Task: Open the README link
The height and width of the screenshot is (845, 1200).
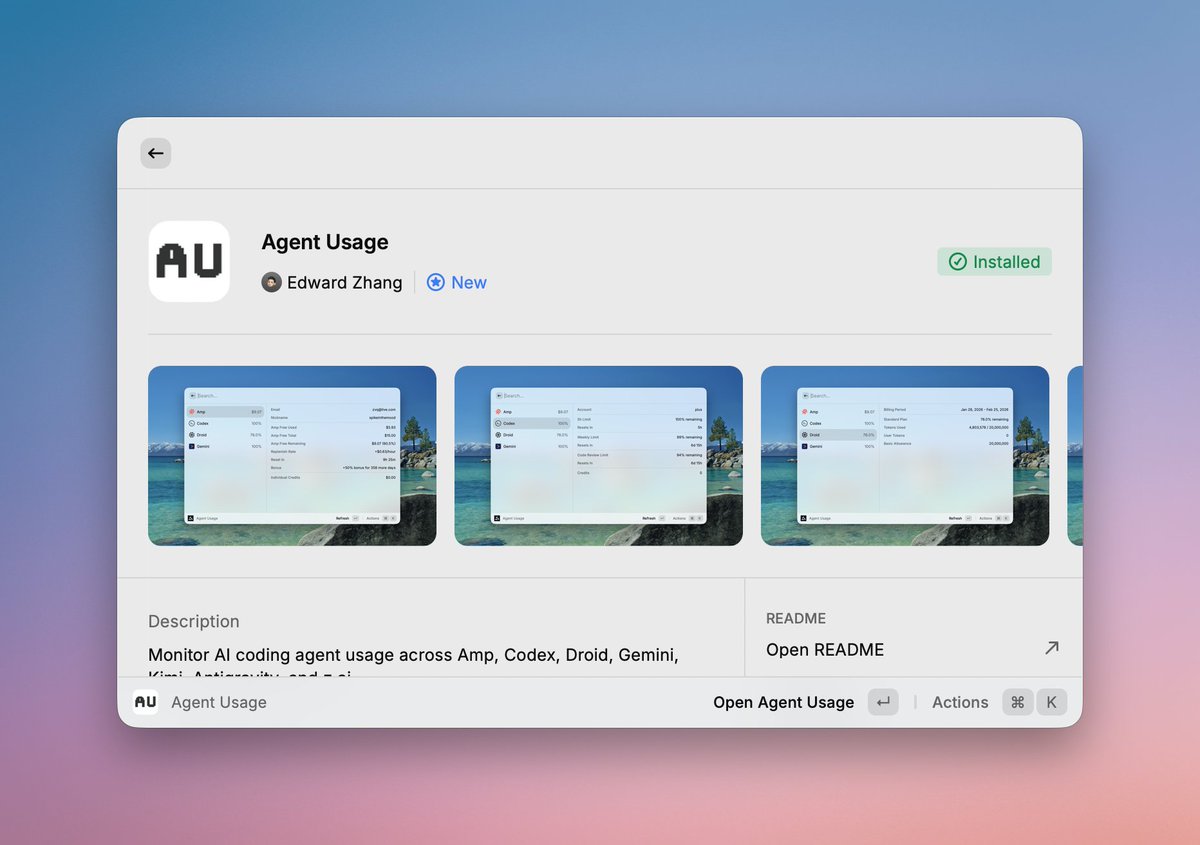Action: point(825,650)
